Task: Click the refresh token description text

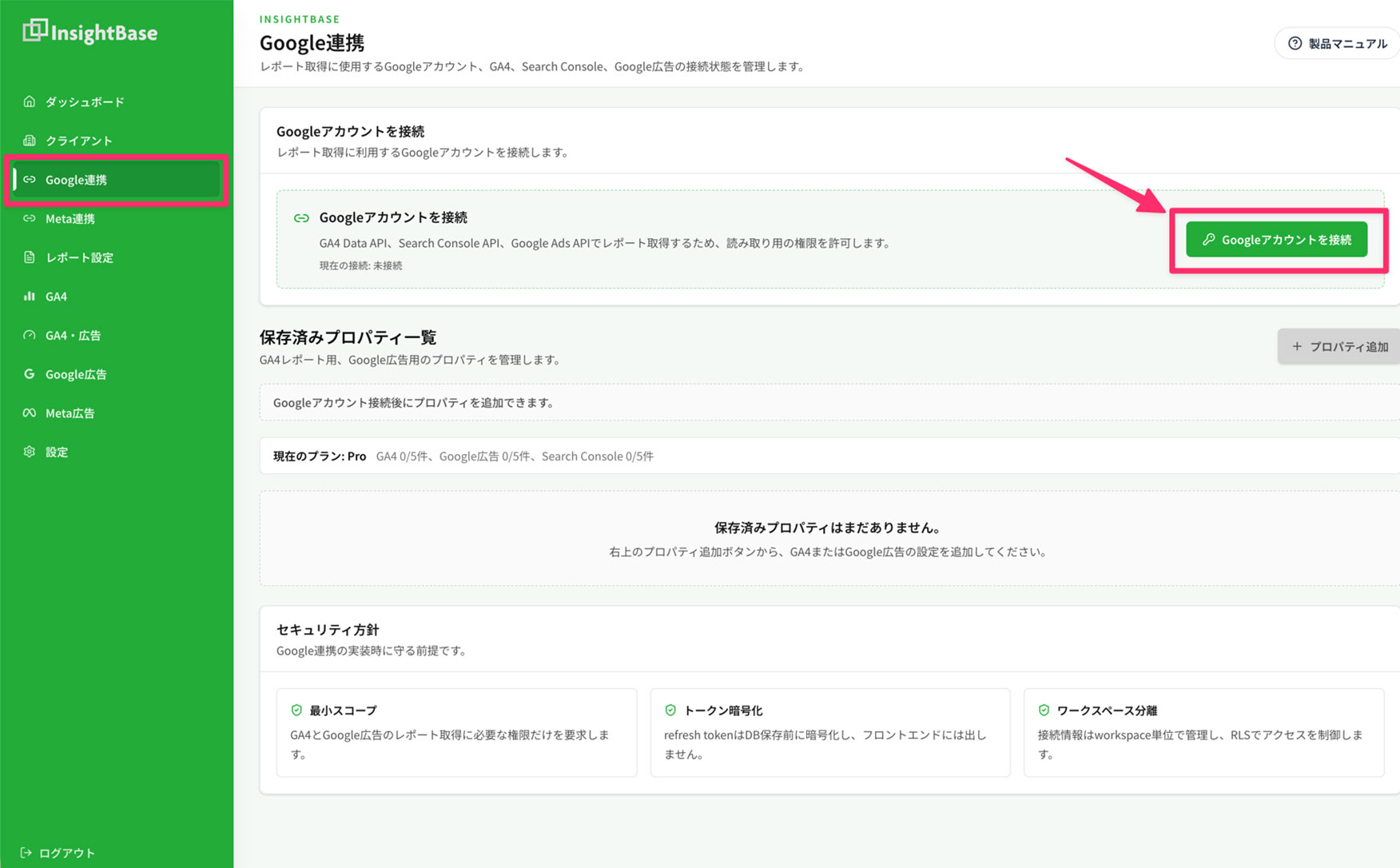Action: coord(825,744)
